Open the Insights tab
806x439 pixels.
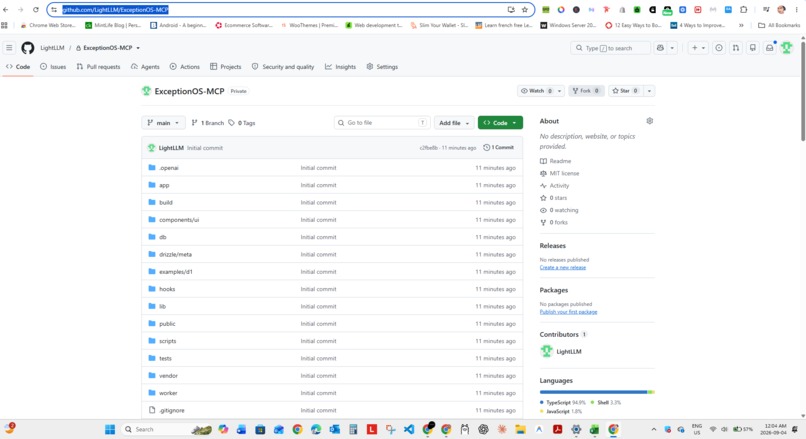click(340, 67)
